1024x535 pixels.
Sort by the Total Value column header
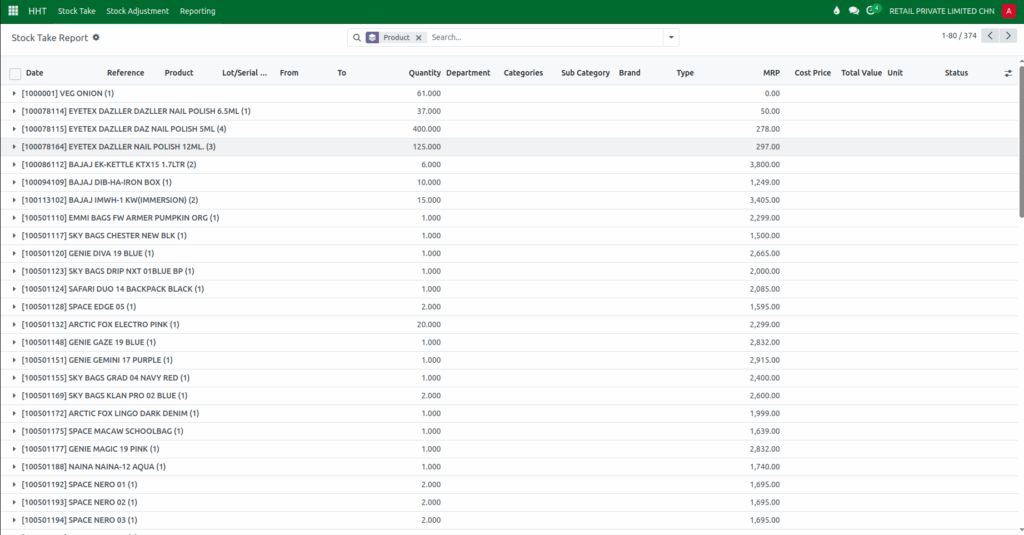pyautogui.click(x=861, y=73)
